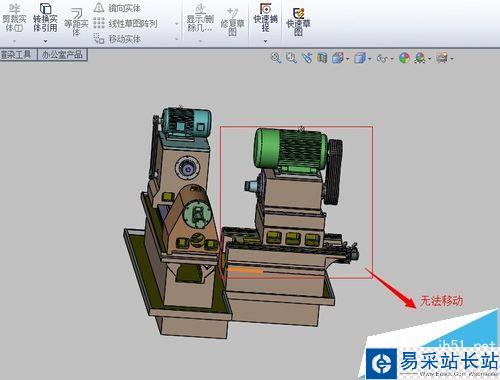Click the View Settings icon

coord(442,58)
